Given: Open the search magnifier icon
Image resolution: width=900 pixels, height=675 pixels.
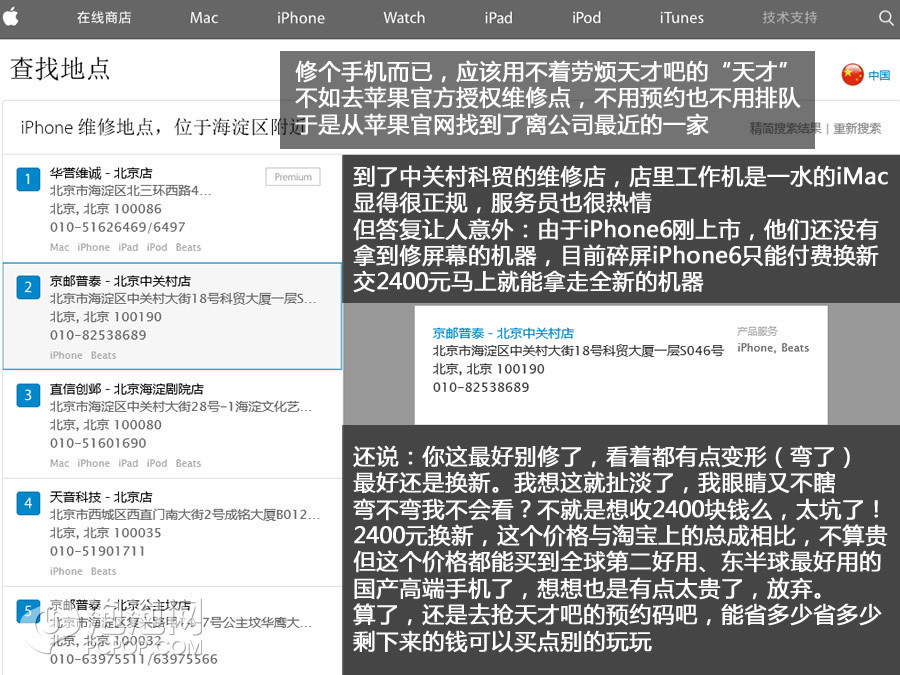Looking at the screenshot, I should pos(886,18).
